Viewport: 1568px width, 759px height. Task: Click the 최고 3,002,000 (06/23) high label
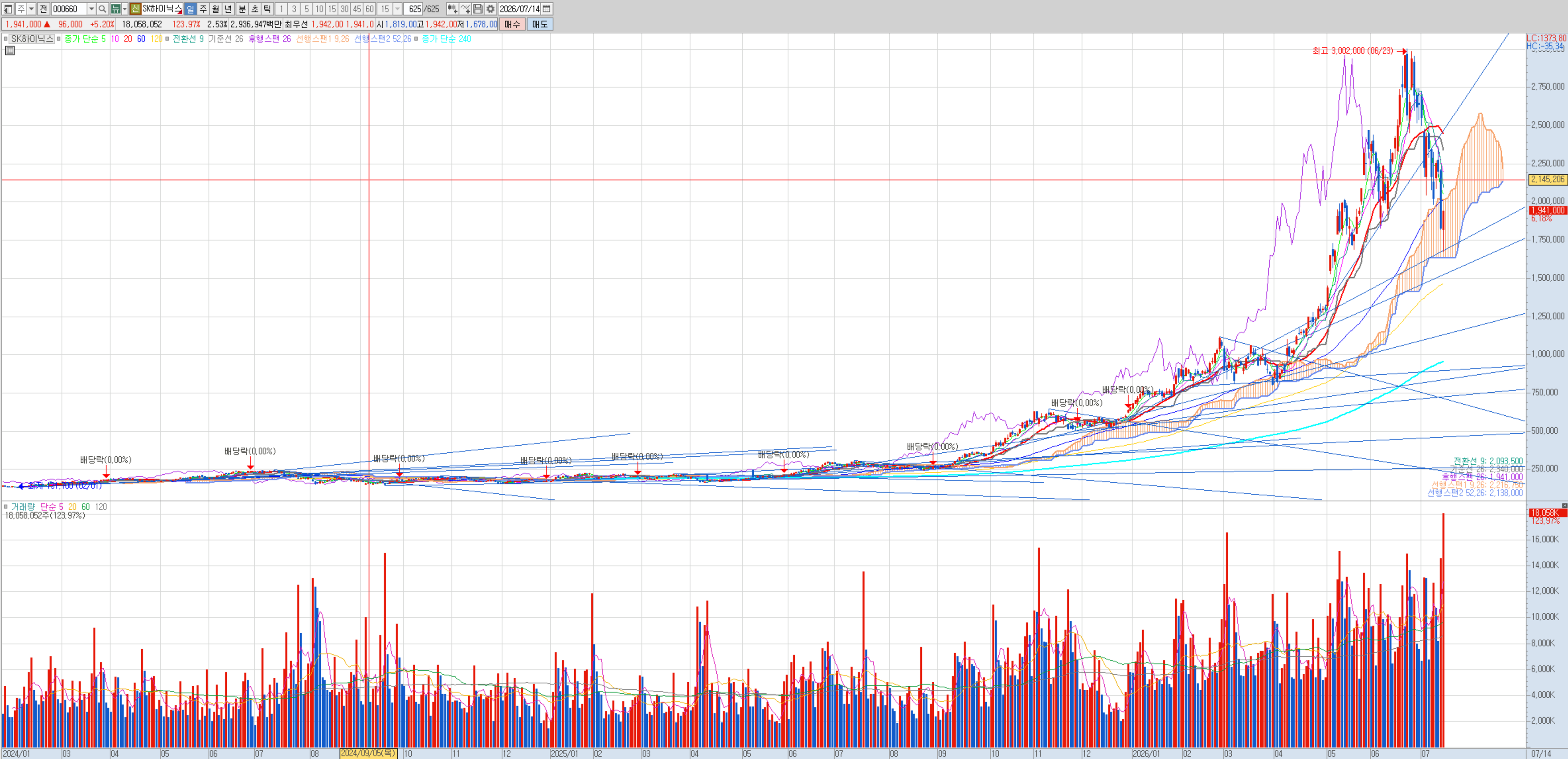tap(1353, 51)
